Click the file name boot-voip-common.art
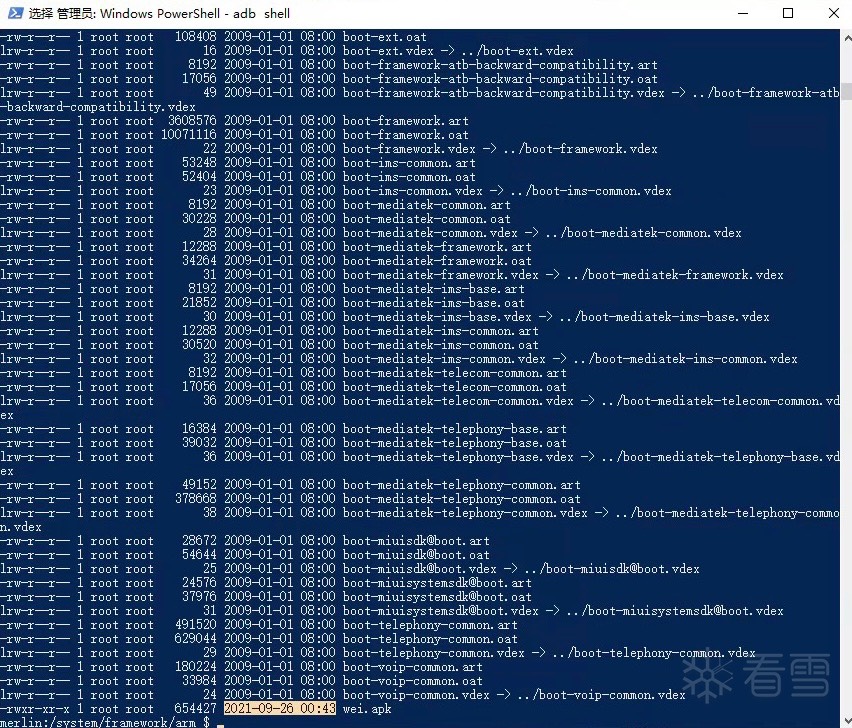 413,667
